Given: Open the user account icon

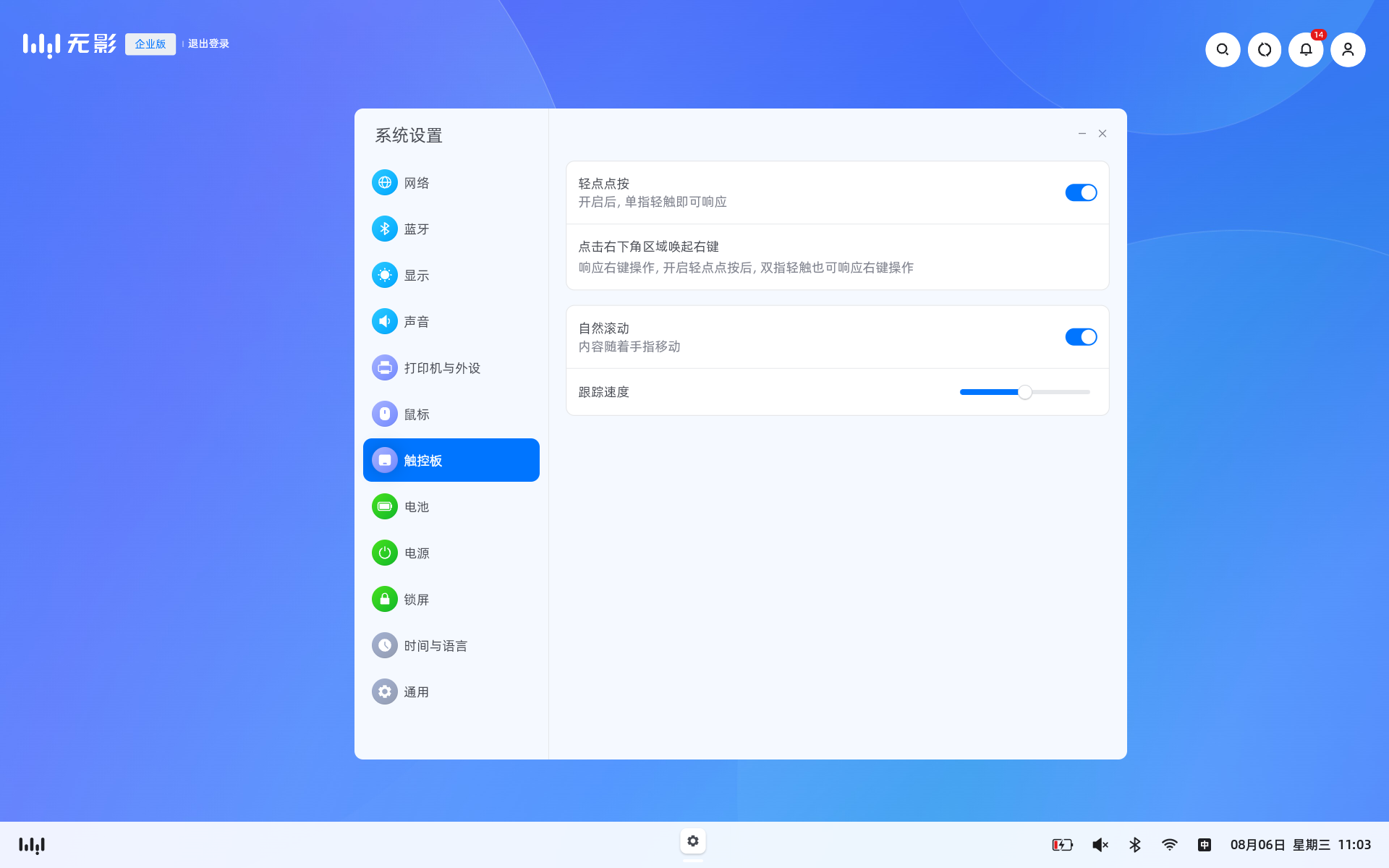Looking at the screenshot, I should point(1348,50).
